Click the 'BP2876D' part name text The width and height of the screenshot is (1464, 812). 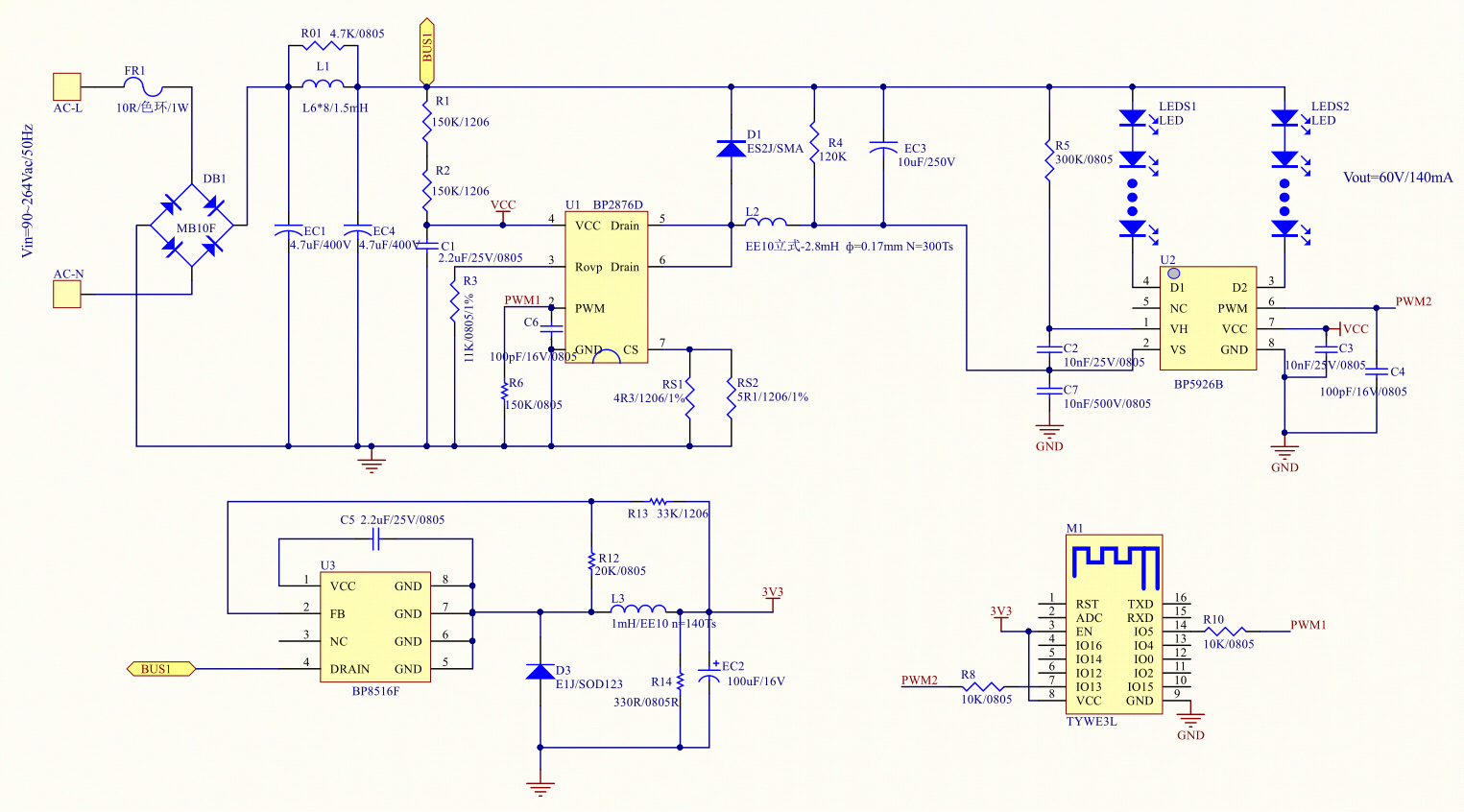(x=618, y=205)
